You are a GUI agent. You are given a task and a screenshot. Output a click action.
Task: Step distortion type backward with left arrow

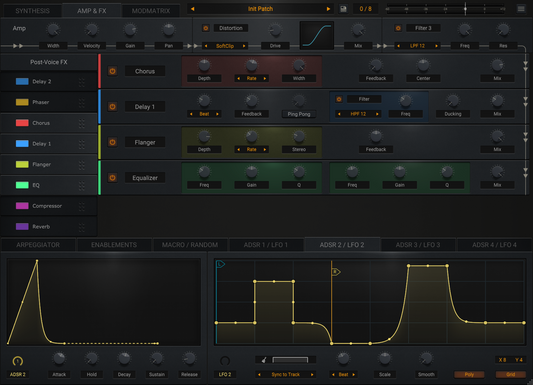point(206,46)
